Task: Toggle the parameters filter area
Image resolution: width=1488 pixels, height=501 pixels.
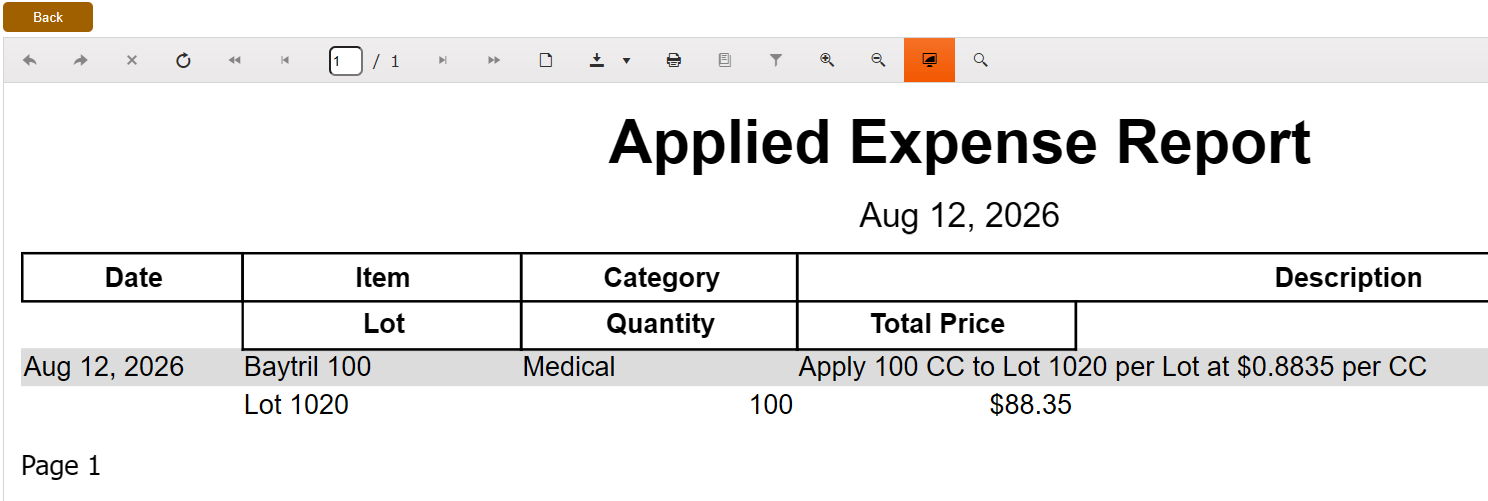Action: (776, 61)
